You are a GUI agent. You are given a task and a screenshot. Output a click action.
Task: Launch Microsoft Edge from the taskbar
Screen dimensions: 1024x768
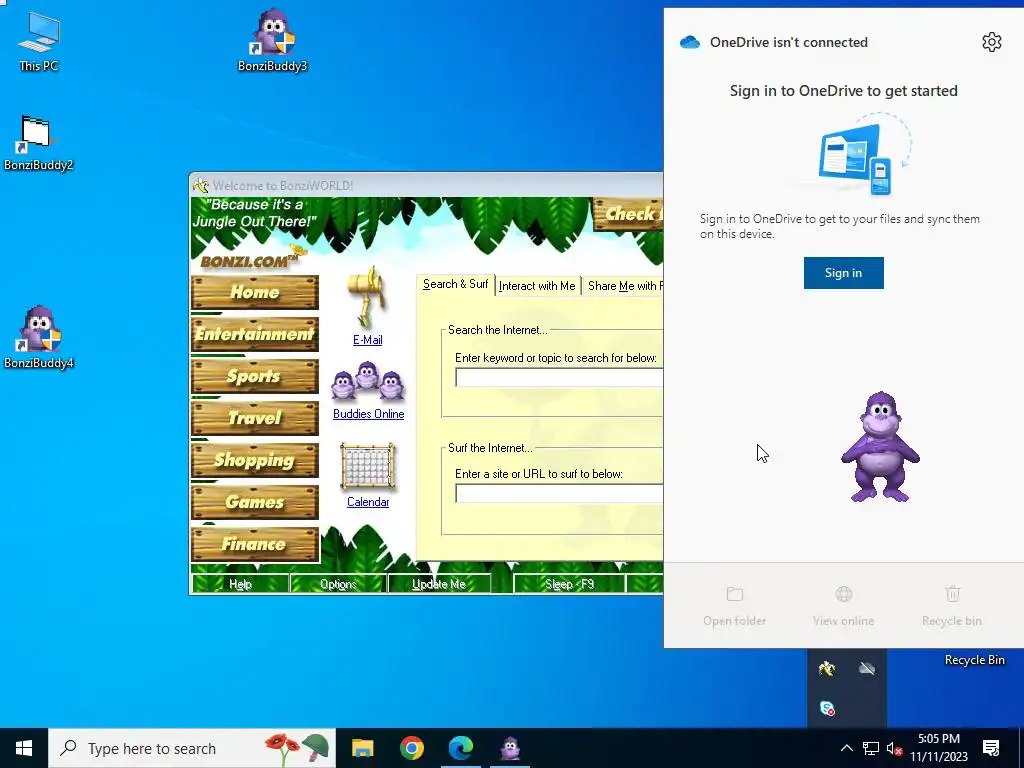[x=460, y=748]
